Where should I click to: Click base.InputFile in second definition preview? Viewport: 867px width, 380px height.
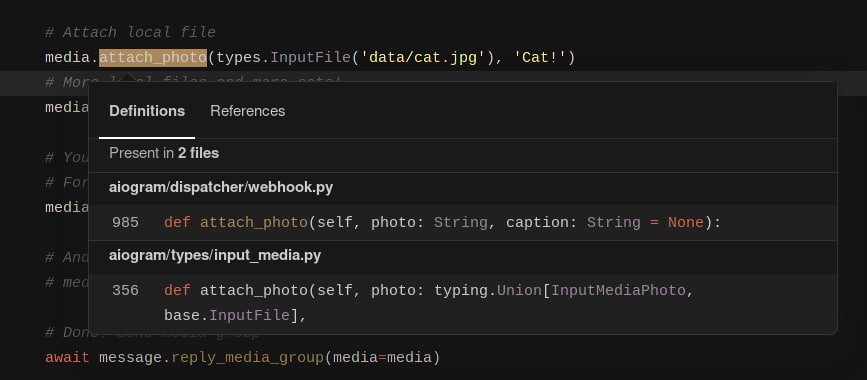coord(227,315)
